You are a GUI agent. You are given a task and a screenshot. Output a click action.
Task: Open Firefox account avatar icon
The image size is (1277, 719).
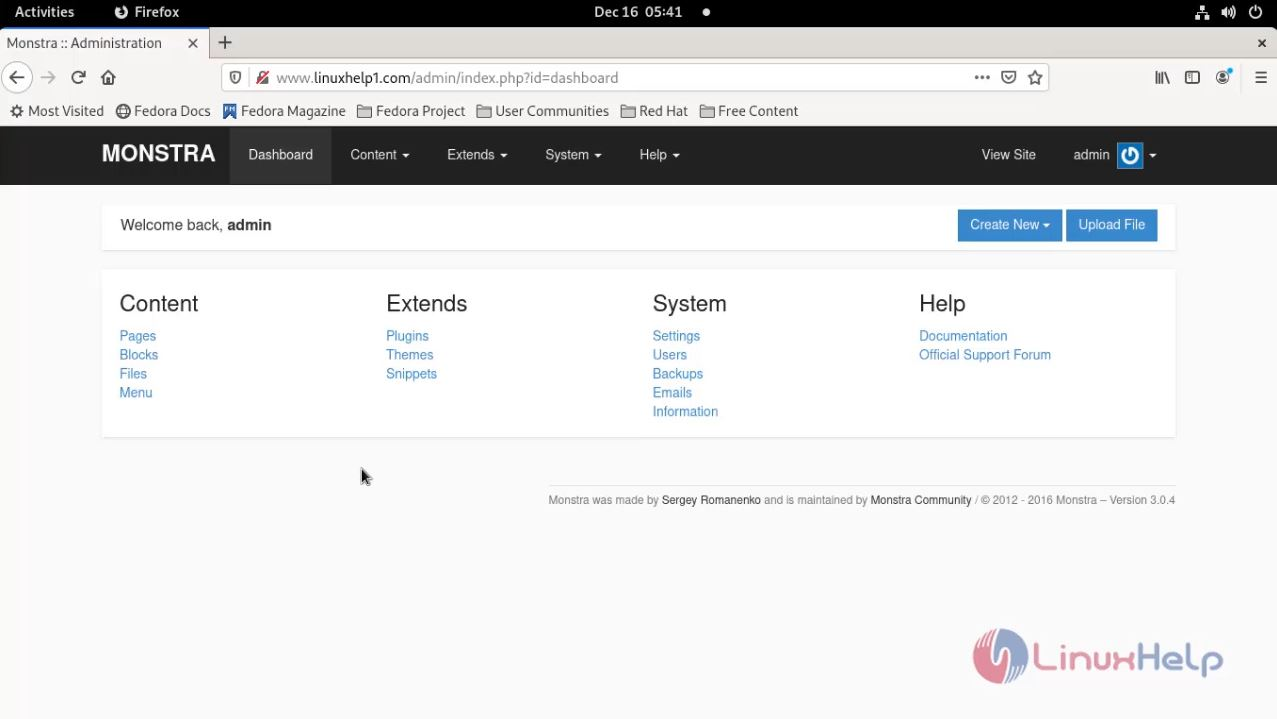[1223, 77]
